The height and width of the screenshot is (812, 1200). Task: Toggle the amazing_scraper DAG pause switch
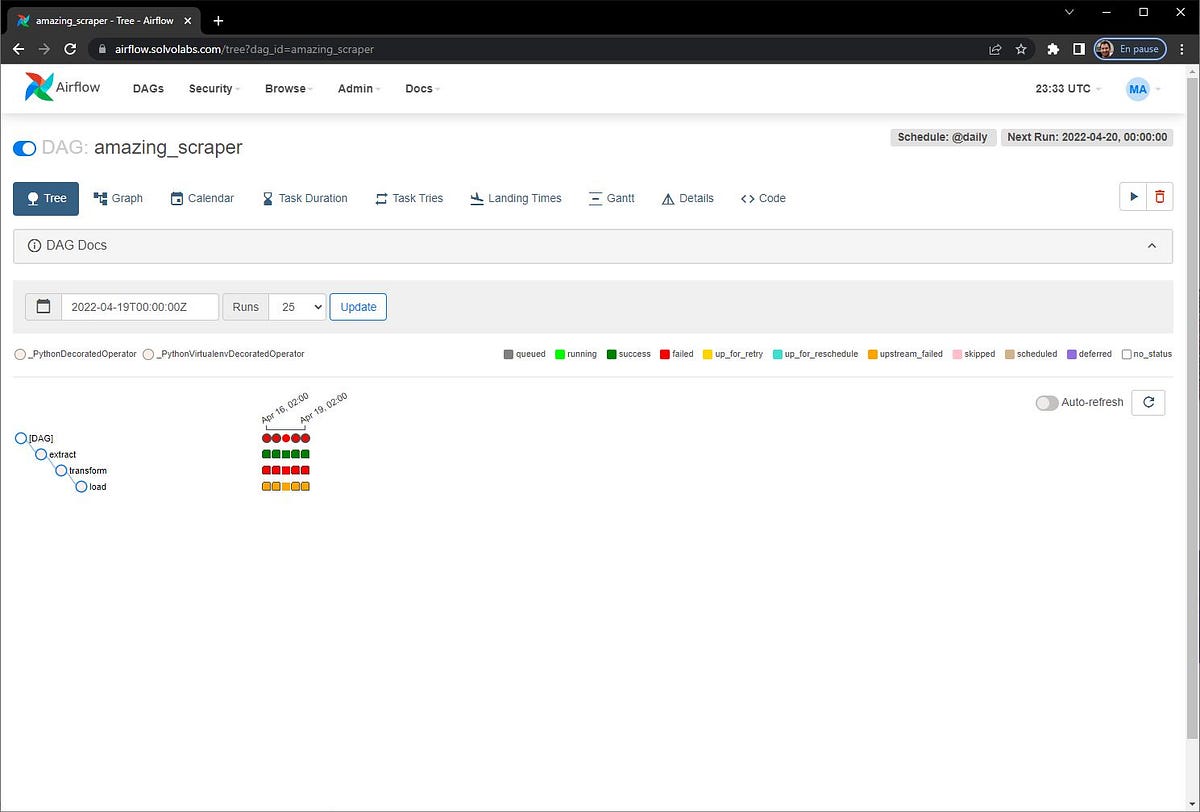point(25,147)
